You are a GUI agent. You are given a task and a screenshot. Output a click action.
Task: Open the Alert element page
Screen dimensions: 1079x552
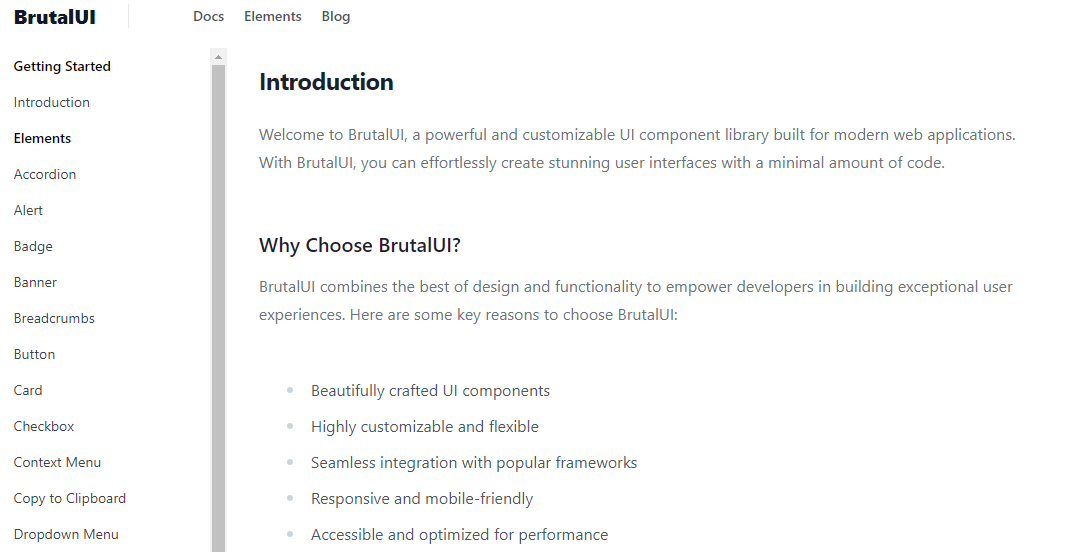coord(28,210)
